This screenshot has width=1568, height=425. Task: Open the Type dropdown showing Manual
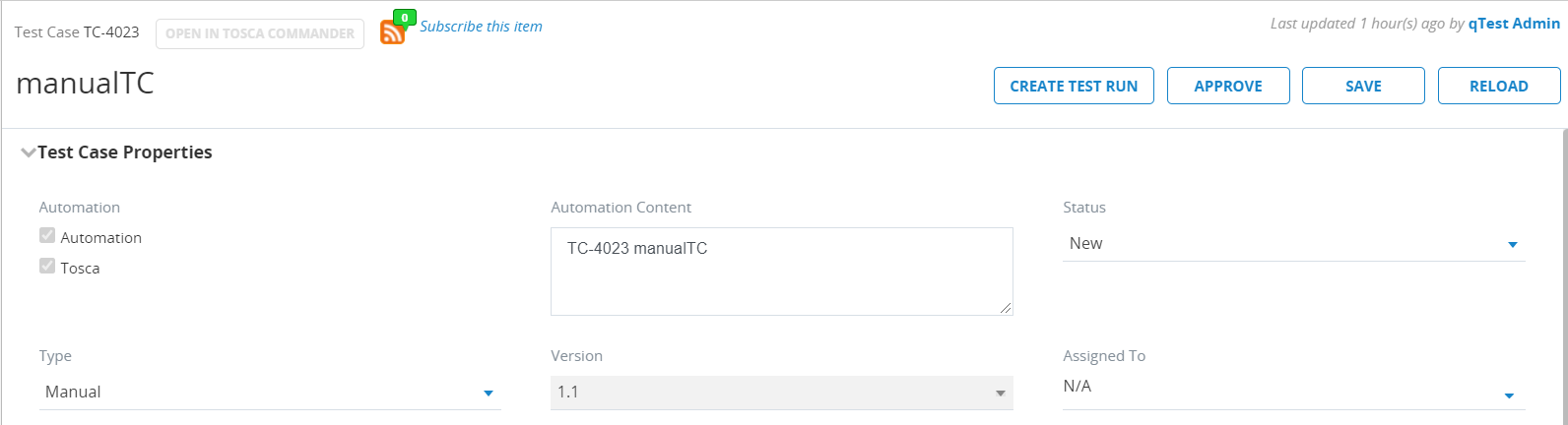(x=269, y=393)
